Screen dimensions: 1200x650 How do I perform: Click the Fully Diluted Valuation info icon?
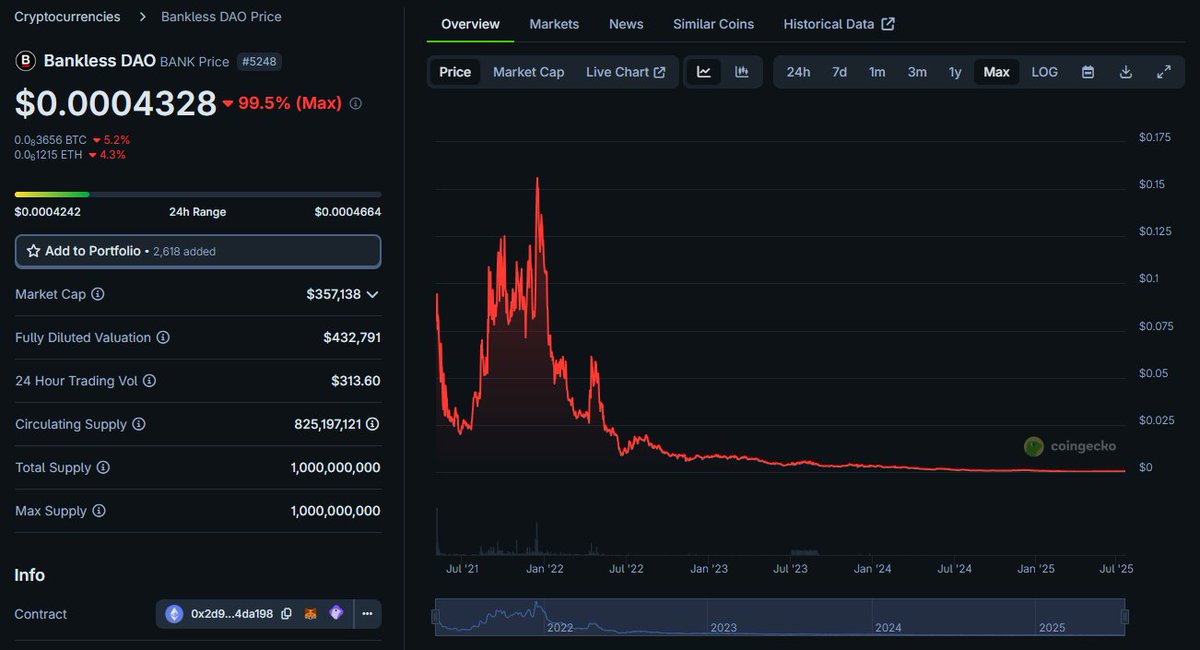[163, 338]
